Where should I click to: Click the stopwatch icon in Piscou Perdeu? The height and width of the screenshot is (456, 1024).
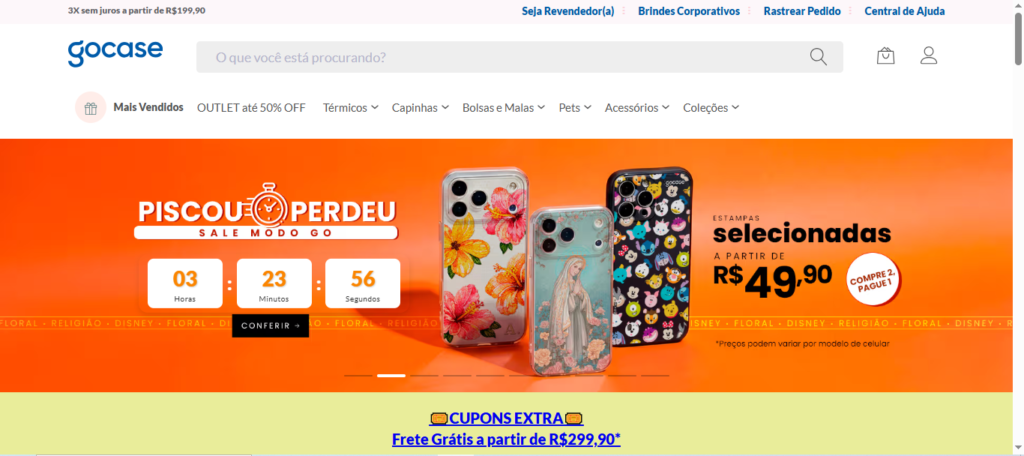point(267,206)
